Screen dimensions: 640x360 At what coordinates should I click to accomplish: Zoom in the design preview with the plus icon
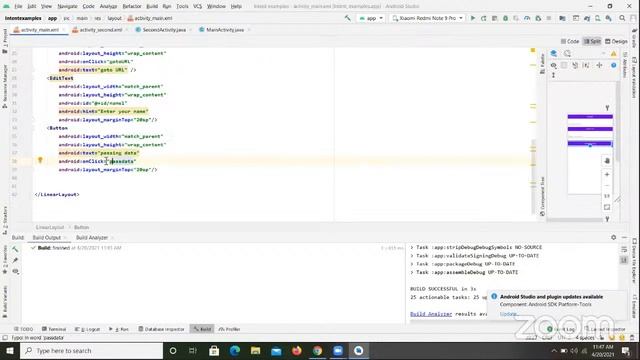click(607, 175)
